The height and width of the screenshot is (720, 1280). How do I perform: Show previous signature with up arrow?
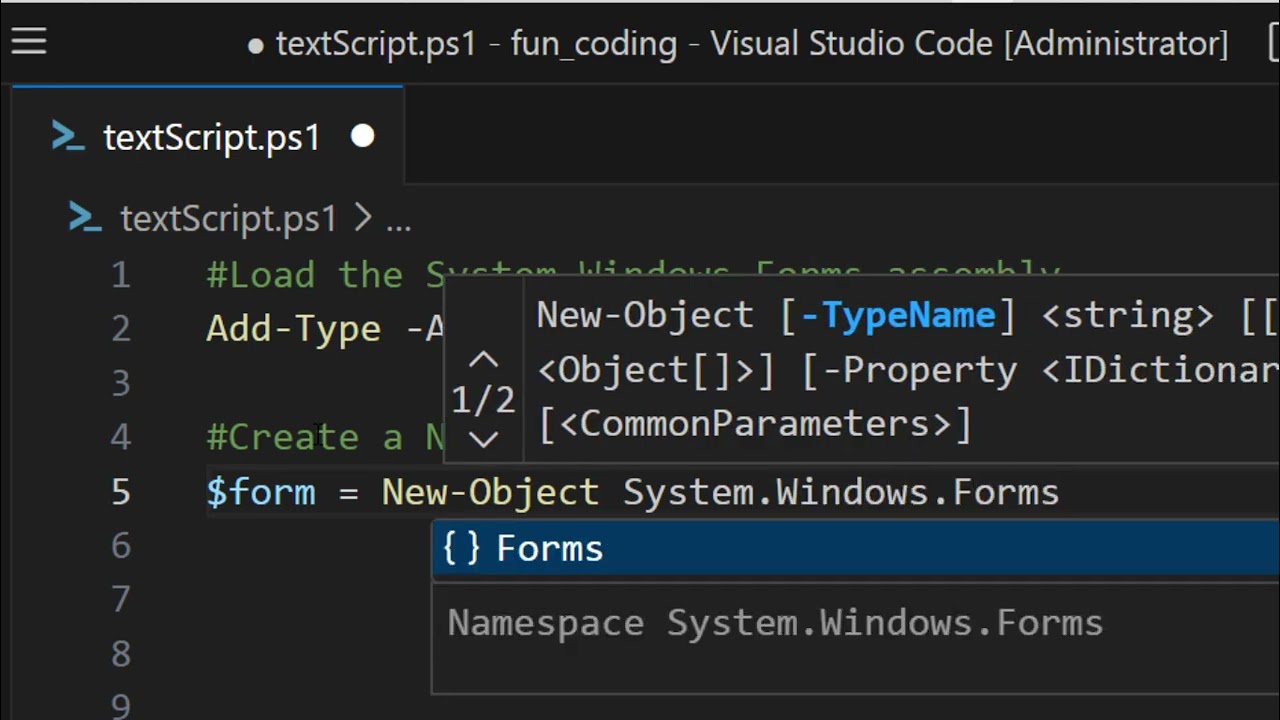pos(483,360)
